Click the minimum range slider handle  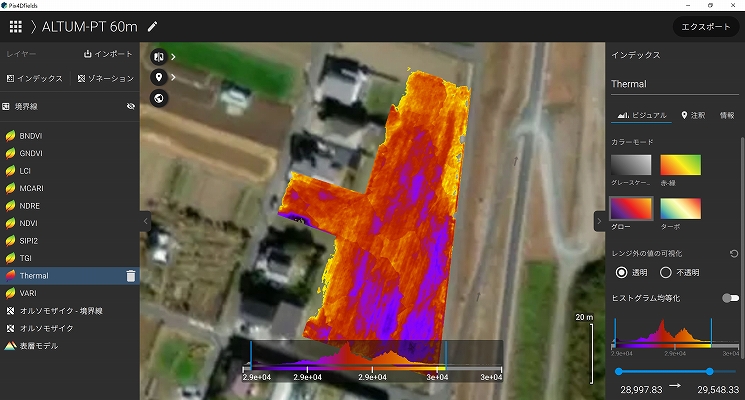pyautogui.click(x=618, y=371)
